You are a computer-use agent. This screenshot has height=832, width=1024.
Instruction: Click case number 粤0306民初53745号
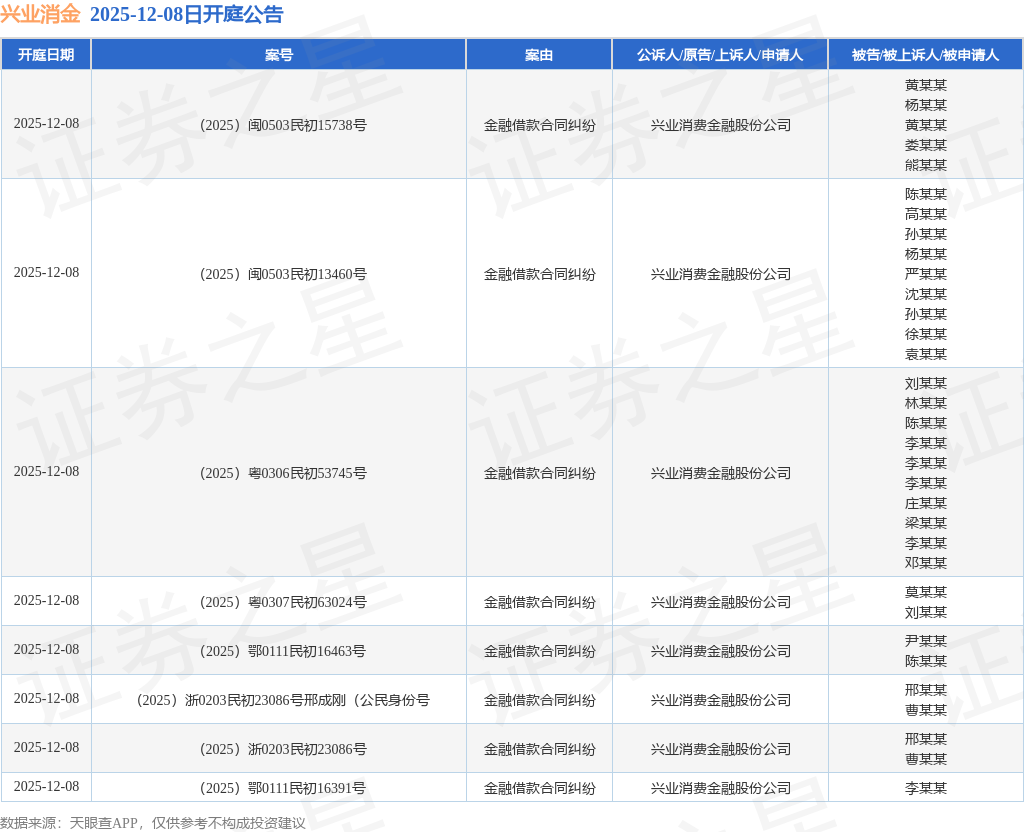pos(282,473)
